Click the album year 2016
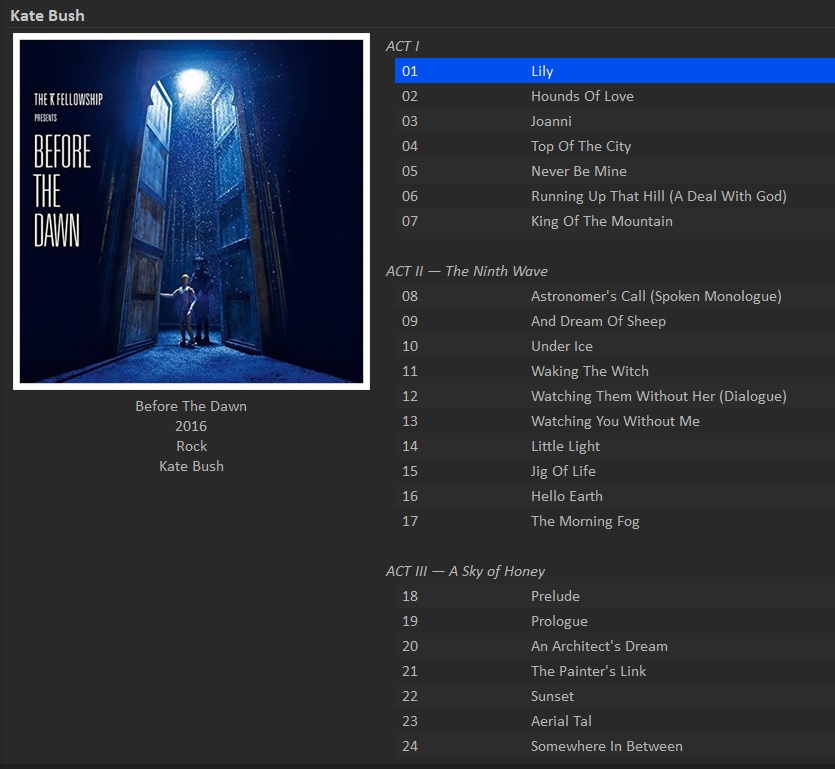835x769 pixels. pos(191,426)
